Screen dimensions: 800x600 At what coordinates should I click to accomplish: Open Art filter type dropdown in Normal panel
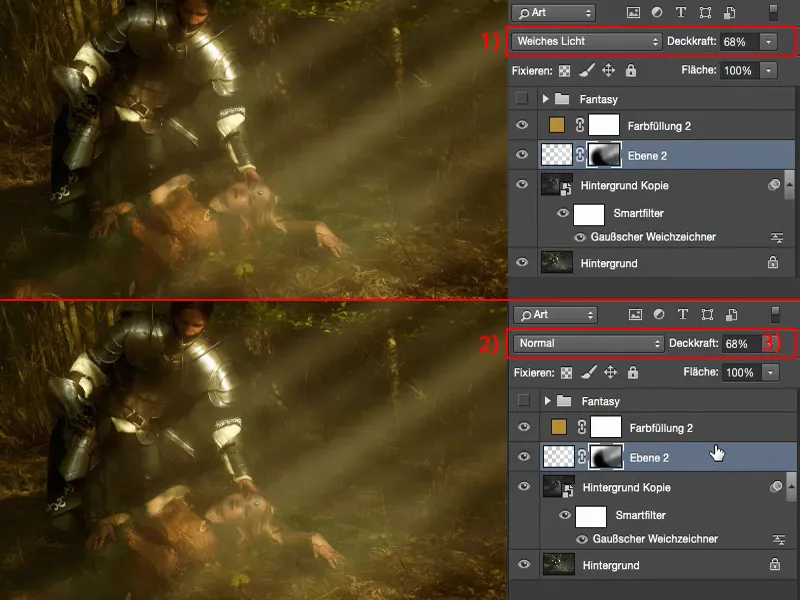(x=556, y=315)
